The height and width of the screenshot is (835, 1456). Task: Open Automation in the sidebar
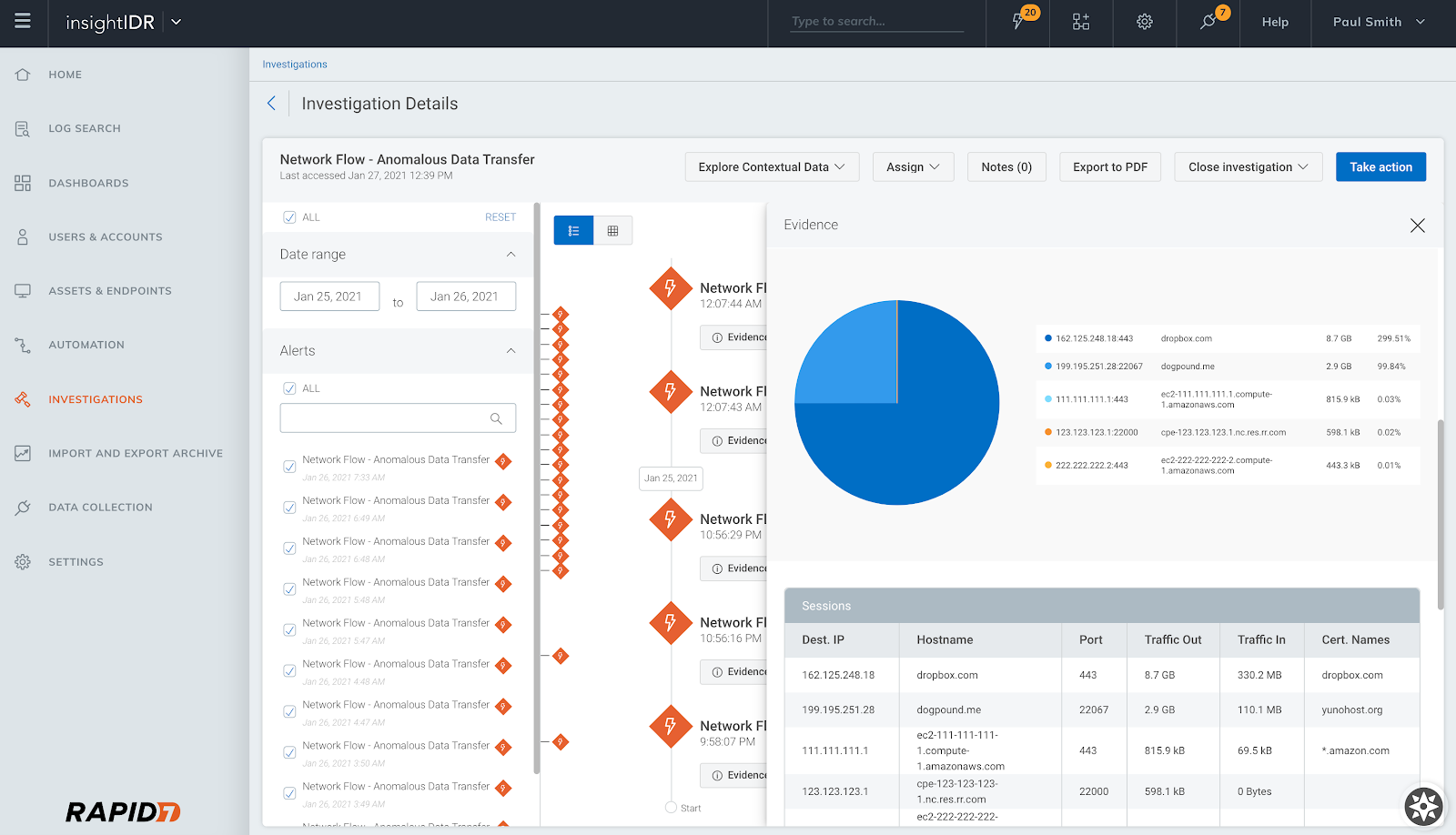pyautogui.click(x=86, y=345)
